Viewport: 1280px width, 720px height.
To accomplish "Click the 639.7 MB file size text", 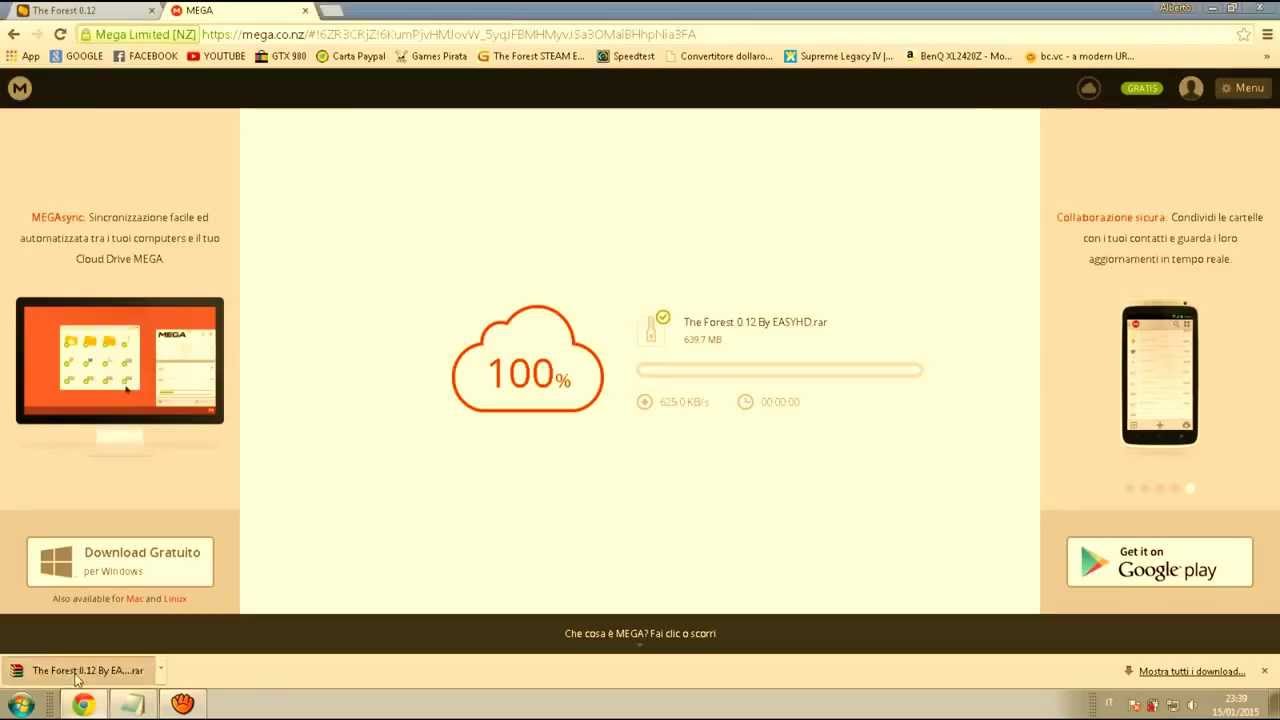I will coord(702,340).
